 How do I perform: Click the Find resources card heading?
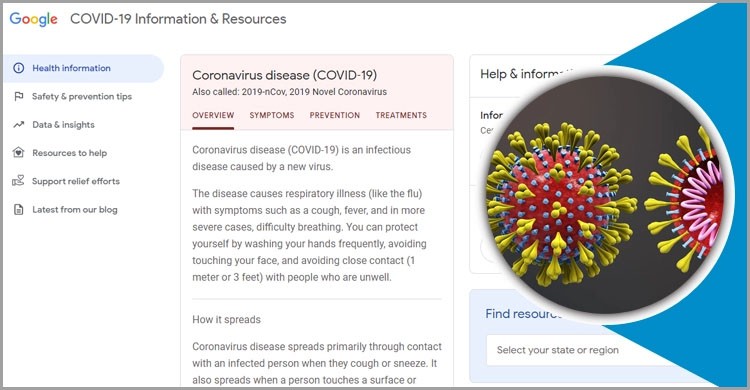(x=524, y=313)
